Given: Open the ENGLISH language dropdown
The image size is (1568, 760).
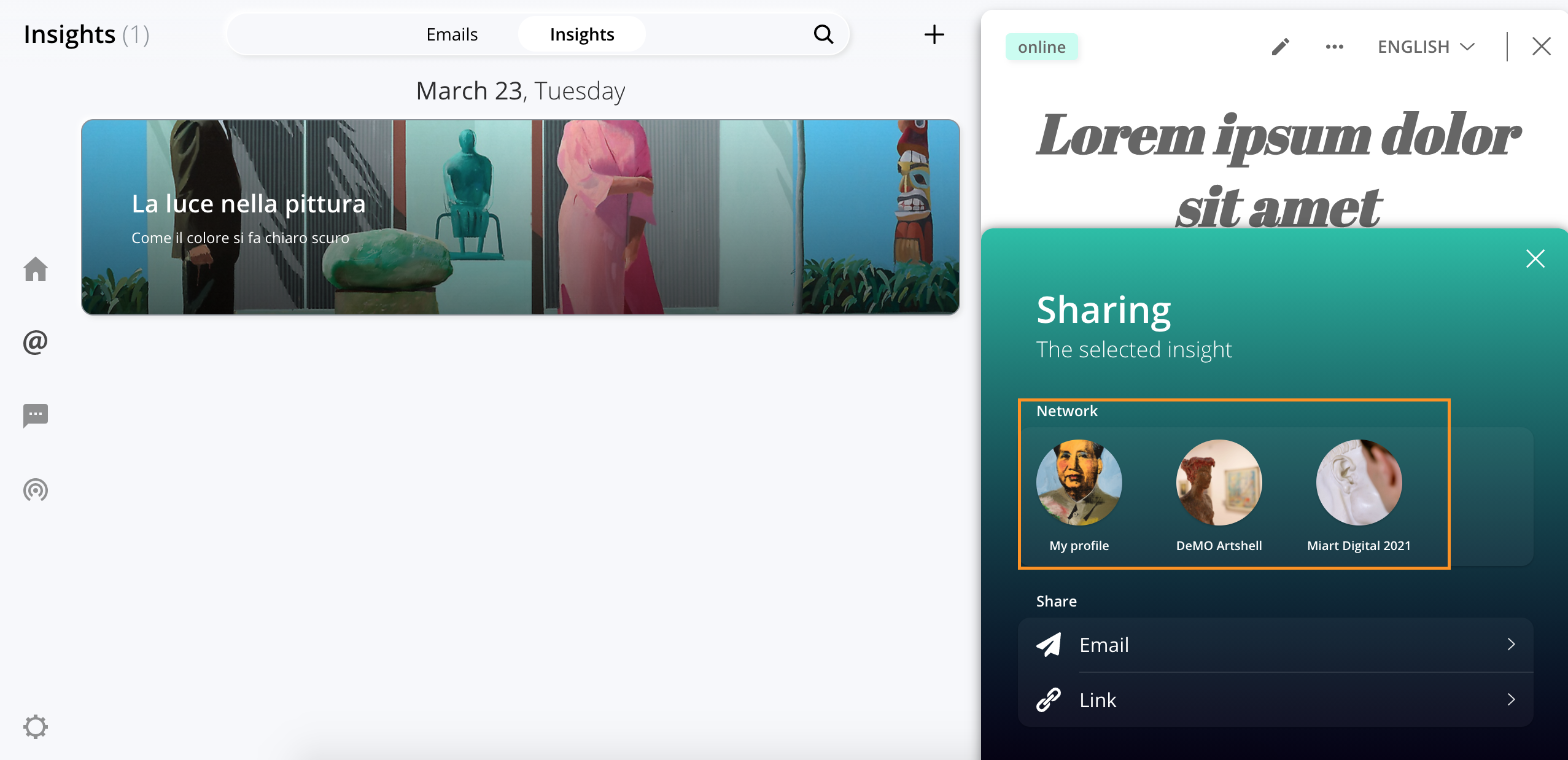Looking at the screenshot, I should coord(1426,47).
